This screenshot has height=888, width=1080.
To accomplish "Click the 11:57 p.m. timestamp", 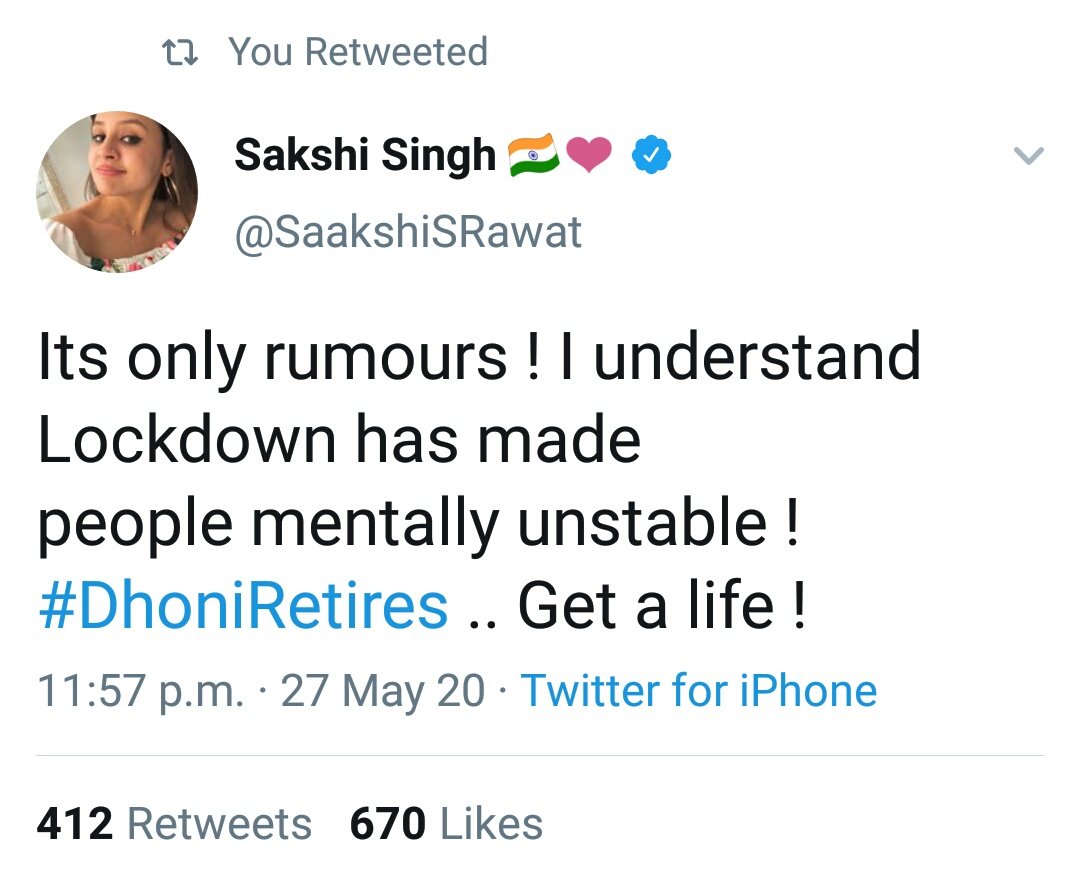I will pyautogui.click(x=140, y=691).
